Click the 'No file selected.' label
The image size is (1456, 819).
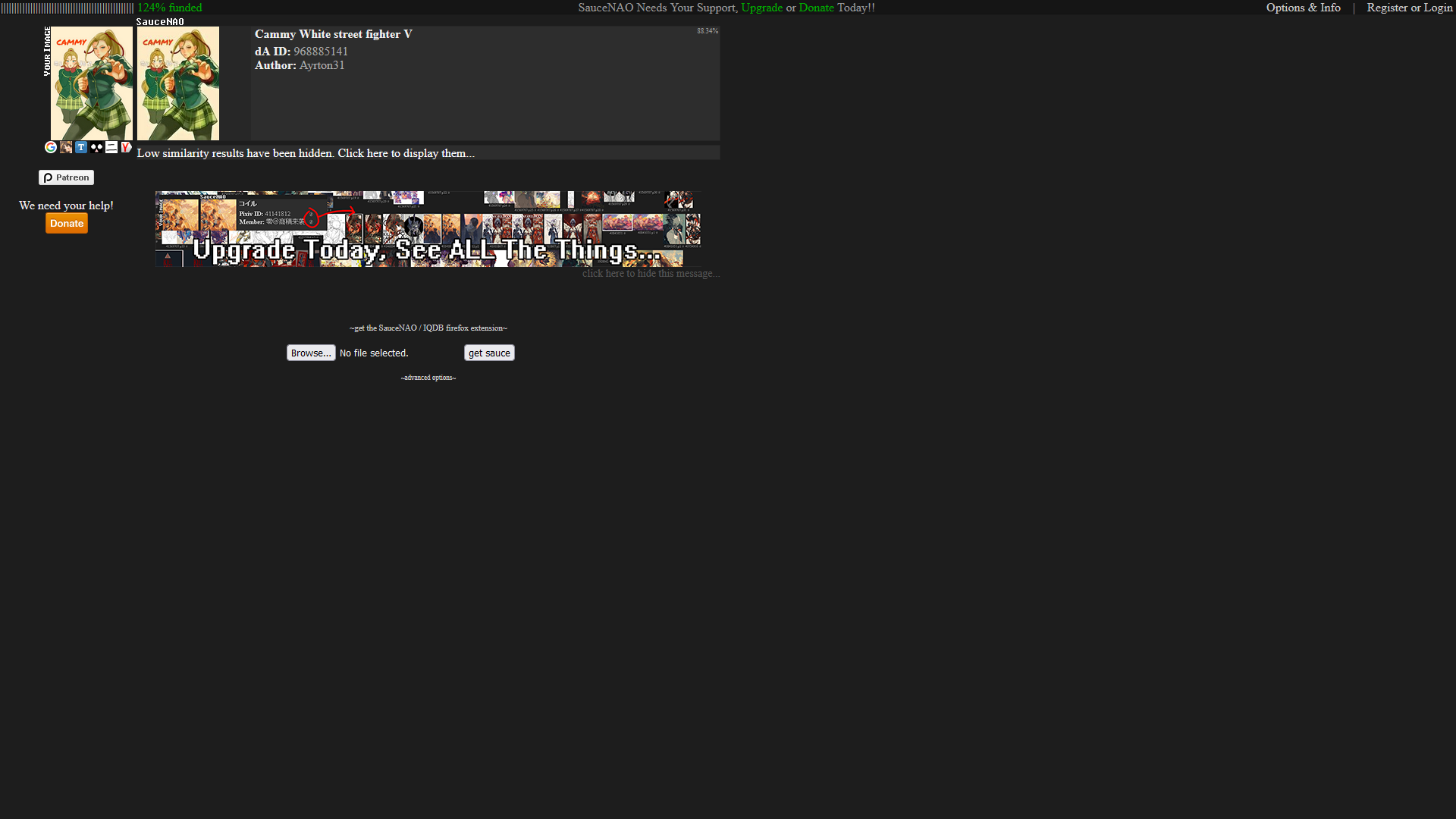tap(374, 353)
